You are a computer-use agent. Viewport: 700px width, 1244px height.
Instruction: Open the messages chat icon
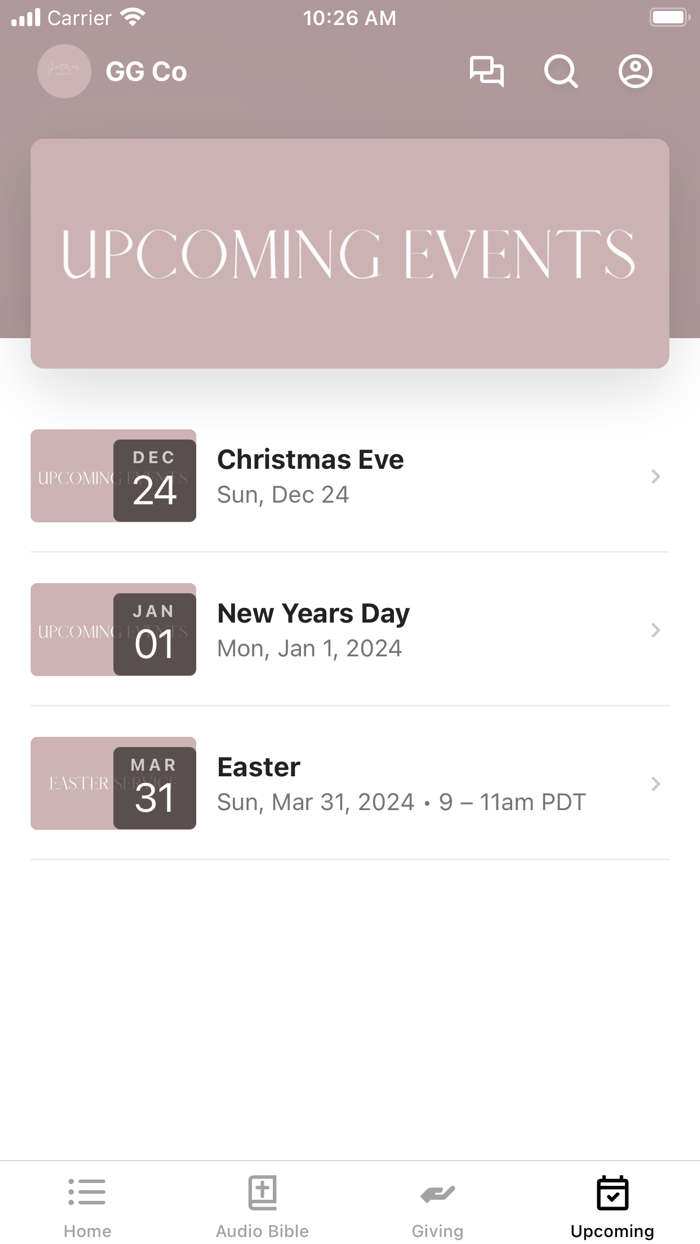coord(487,72)
